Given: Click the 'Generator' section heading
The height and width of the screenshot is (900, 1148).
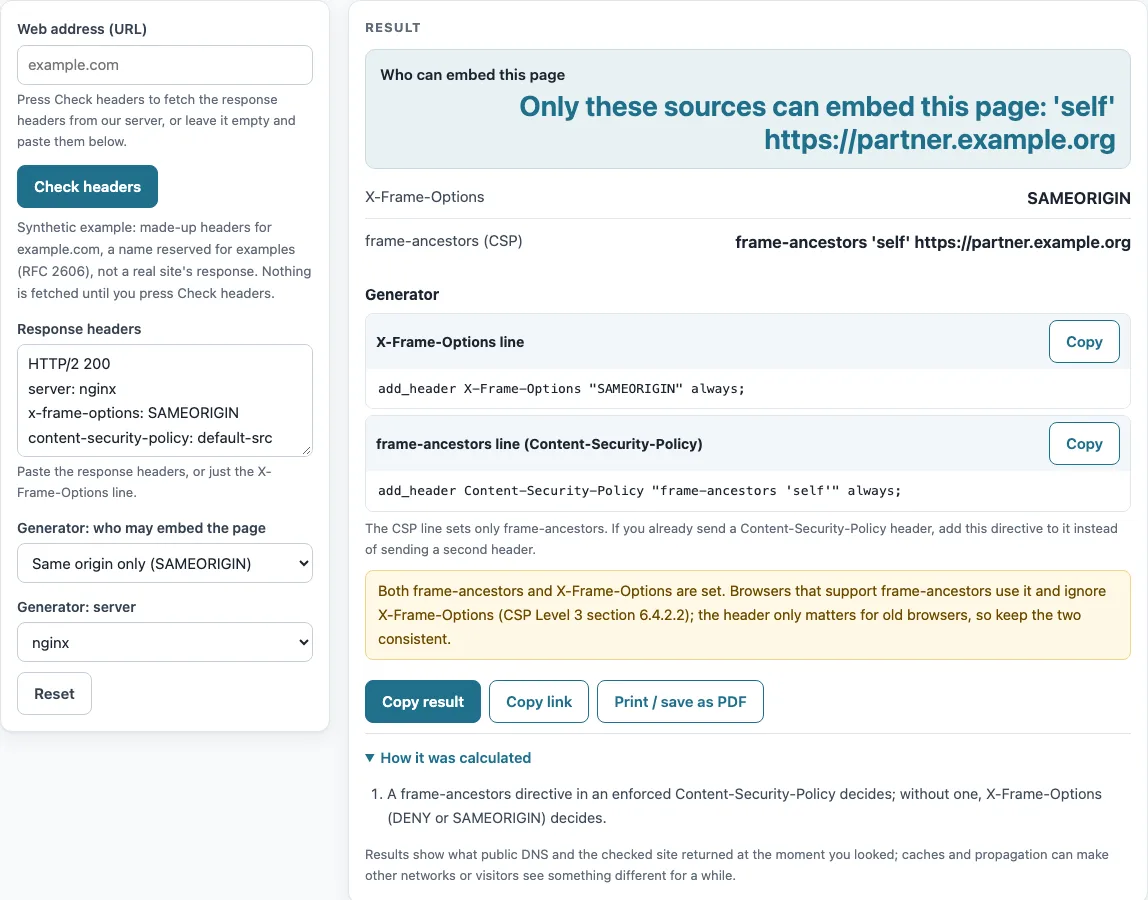Looking at the screenshot, I should coord(402,294).
